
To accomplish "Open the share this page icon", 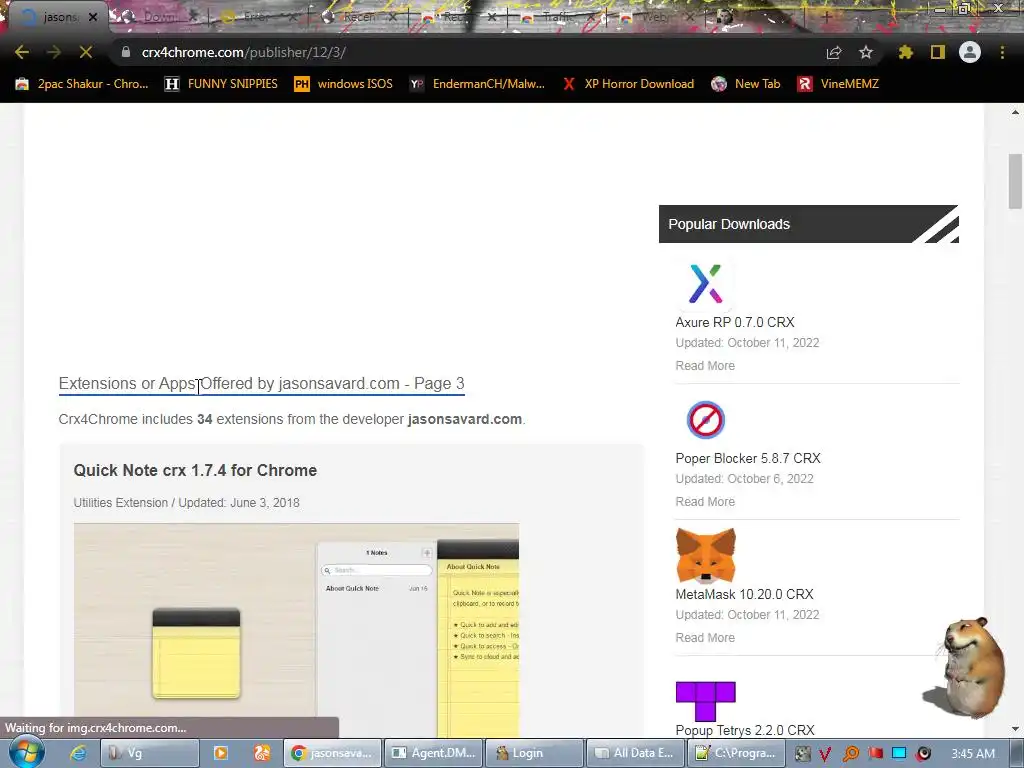I will coord(834,52).
